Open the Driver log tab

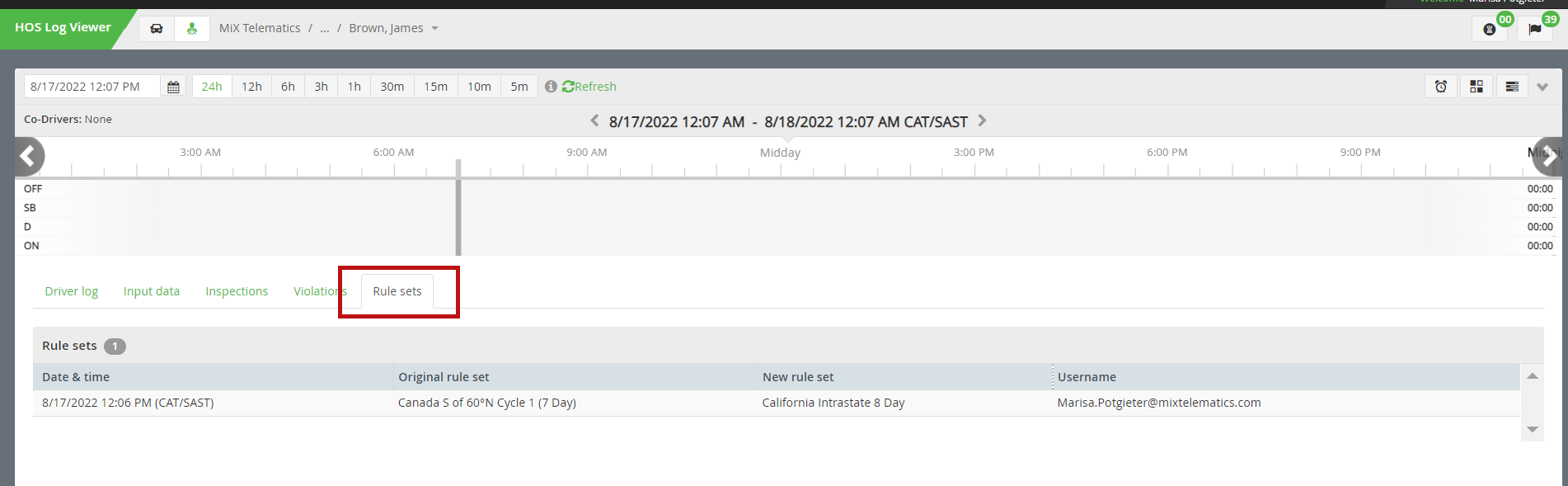pos(72,291)
